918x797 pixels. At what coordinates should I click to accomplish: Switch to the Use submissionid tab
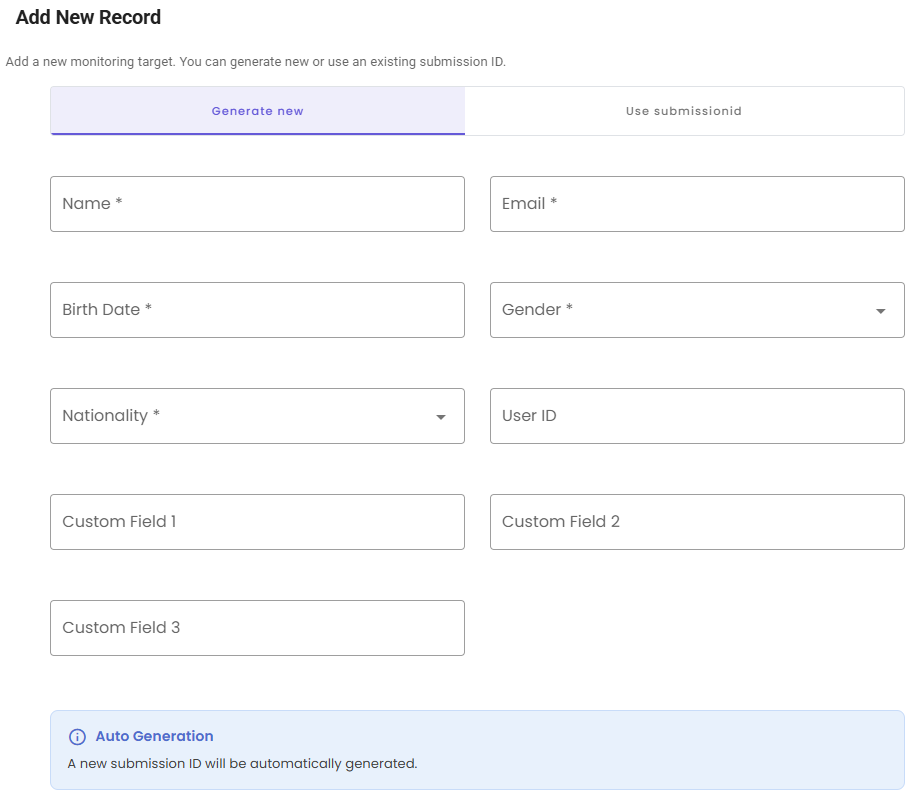click(684, 110)
